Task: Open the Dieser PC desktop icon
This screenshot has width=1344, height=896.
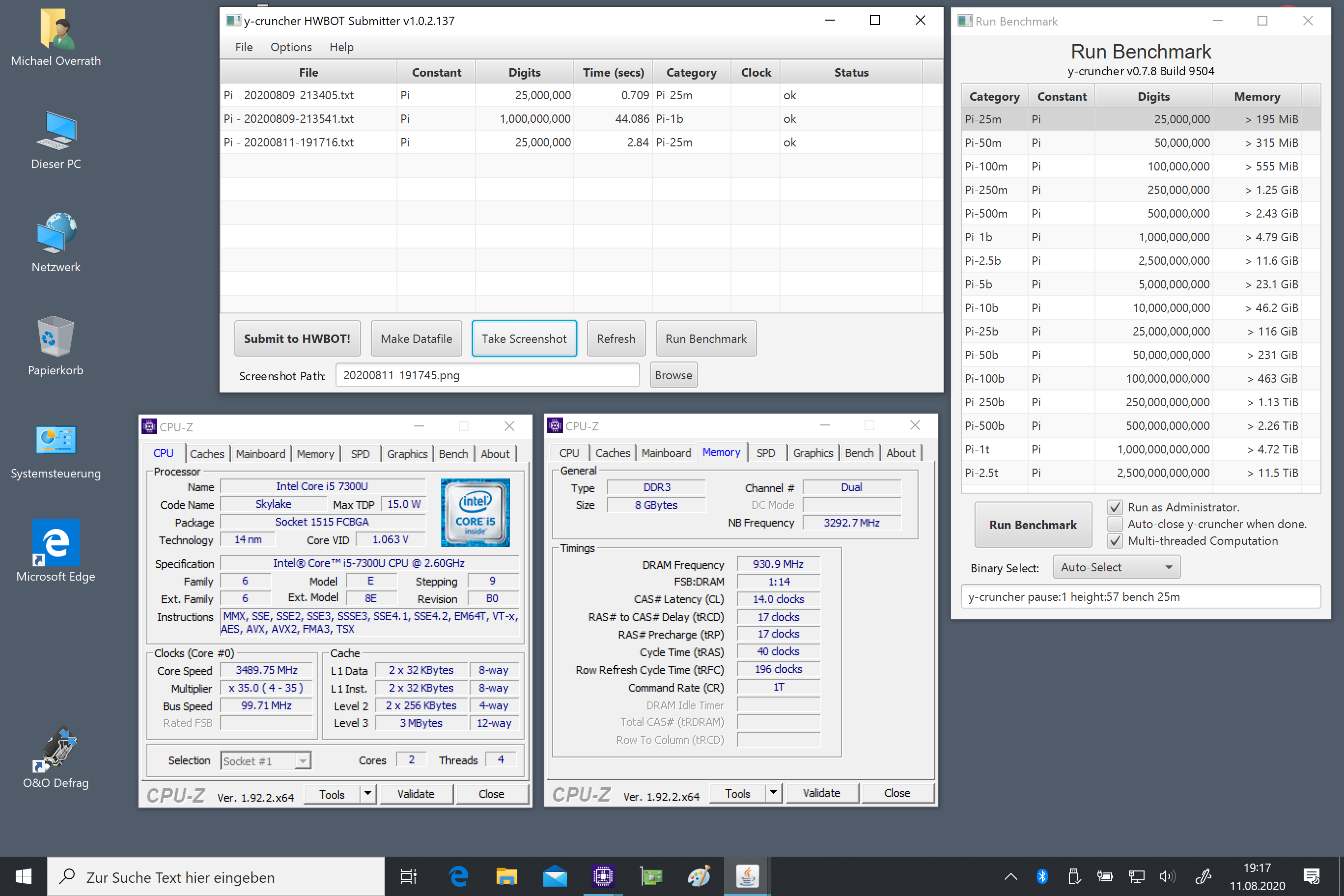Action: pos(56,131)
